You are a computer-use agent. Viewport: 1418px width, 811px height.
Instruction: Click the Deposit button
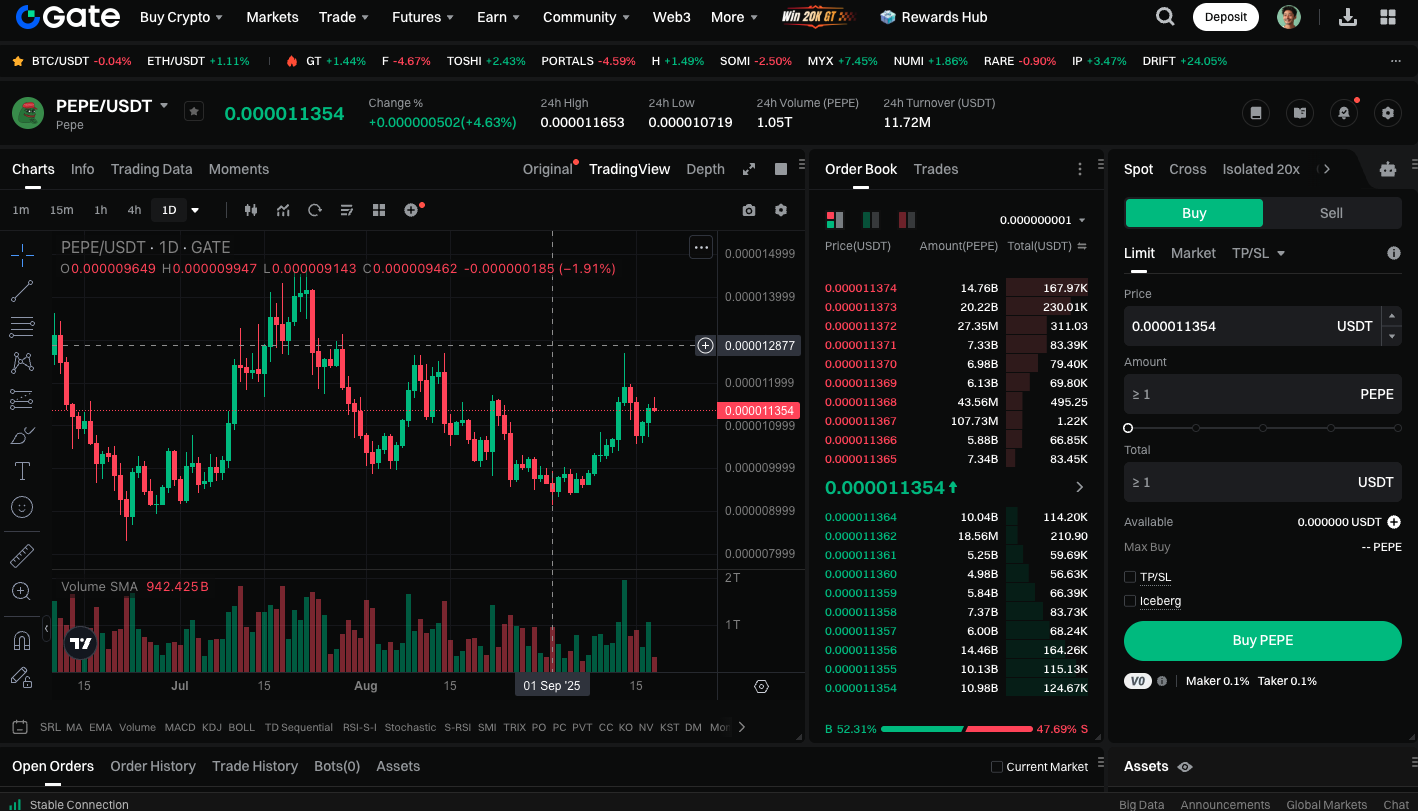tap(1225, 17)
